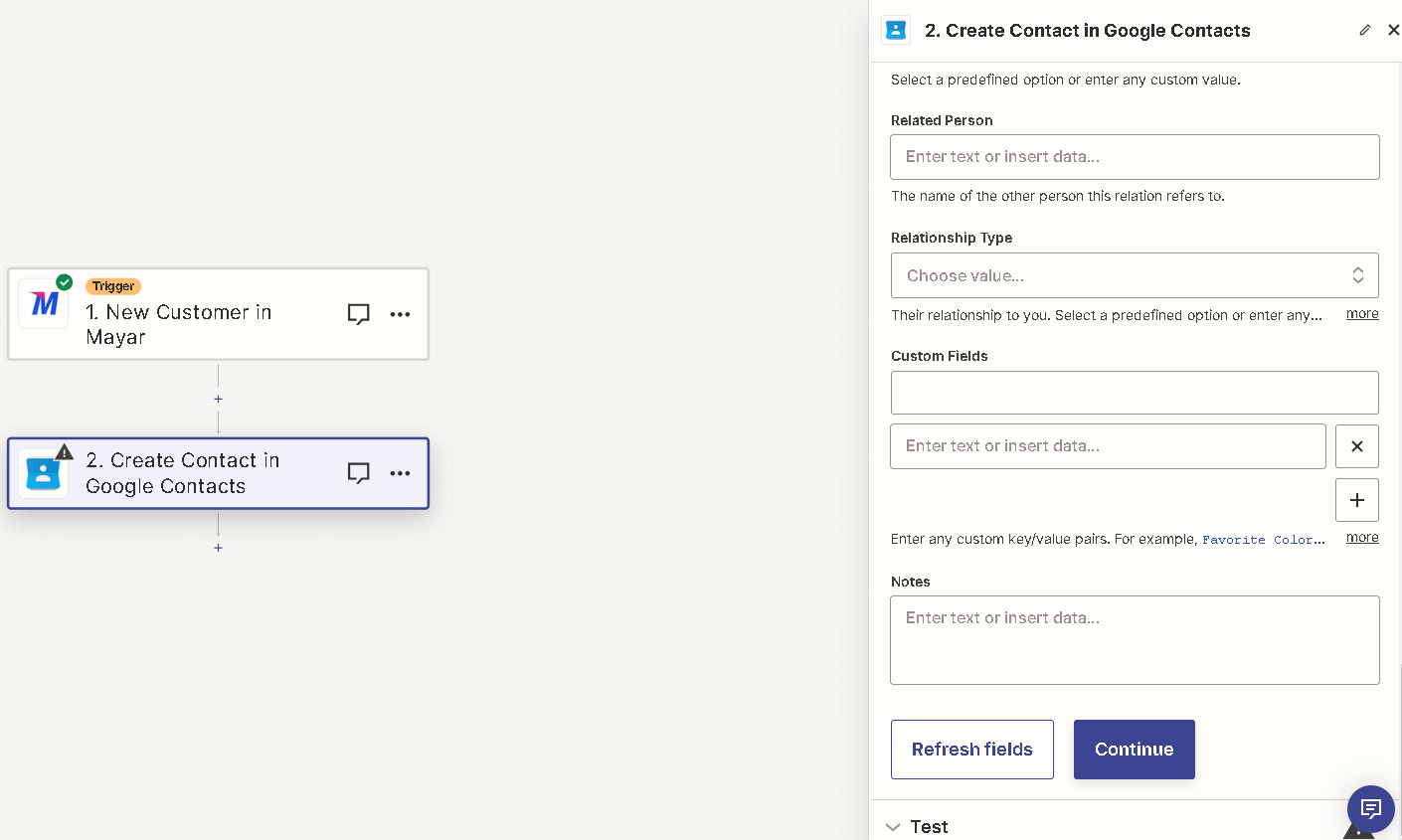The width and height of the screenshot is (1402, 840).
Task: Add a step between trigger and action
Action: [x=219, y=399]
